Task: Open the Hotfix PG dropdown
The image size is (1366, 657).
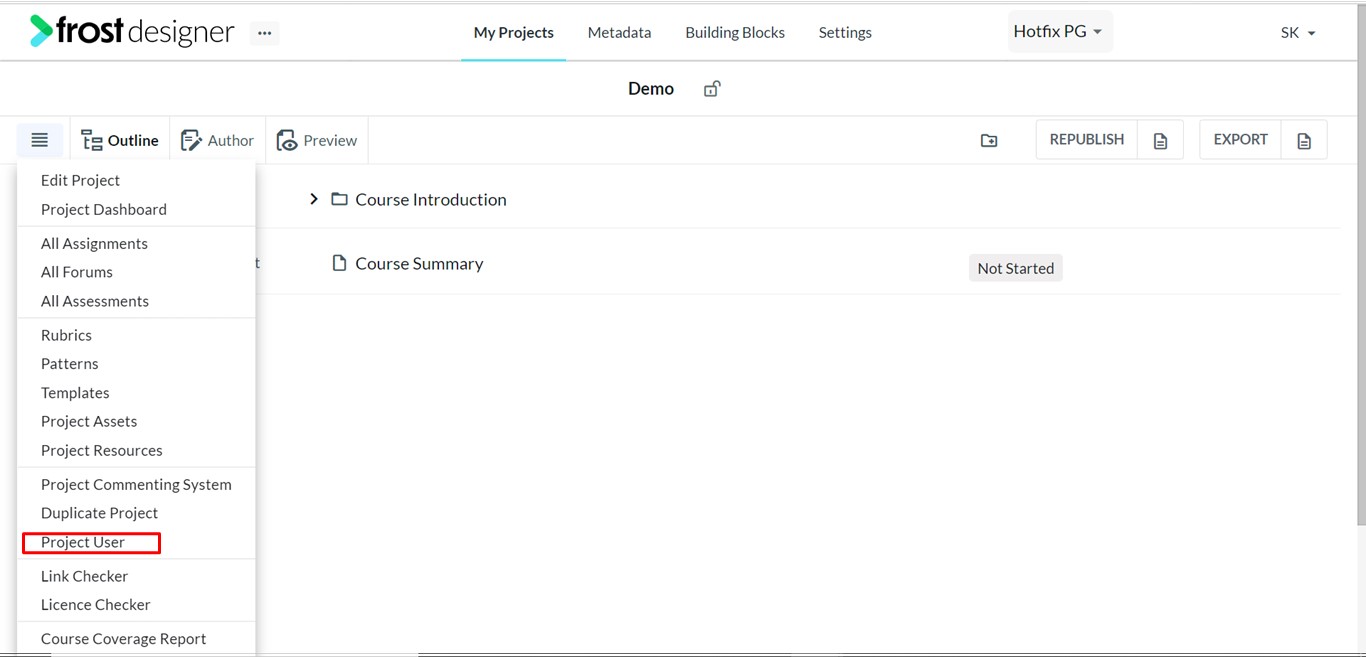Action: 1058,32
